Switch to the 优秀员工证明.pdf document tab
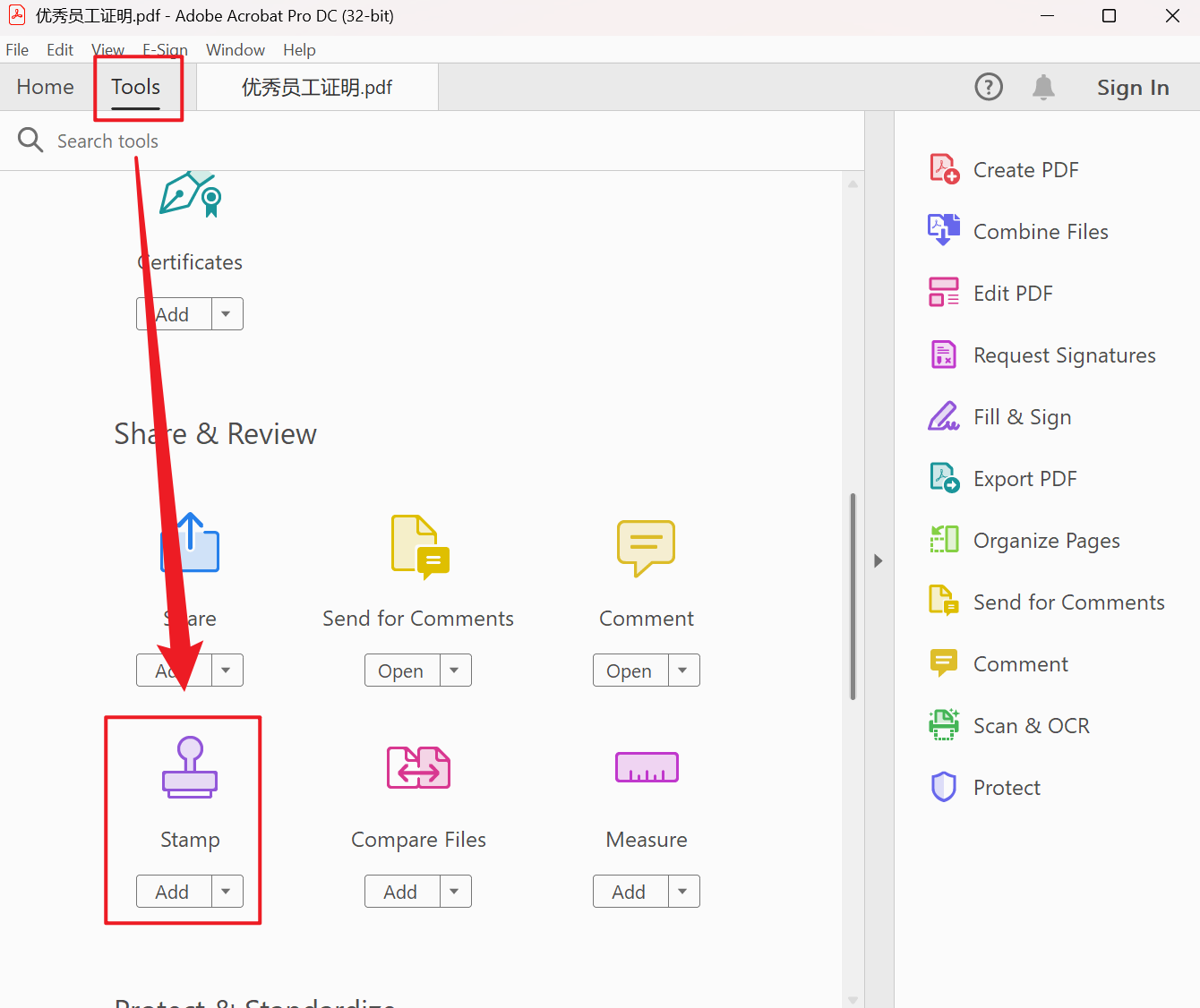1200x1008 pixels. pos(317,87)
